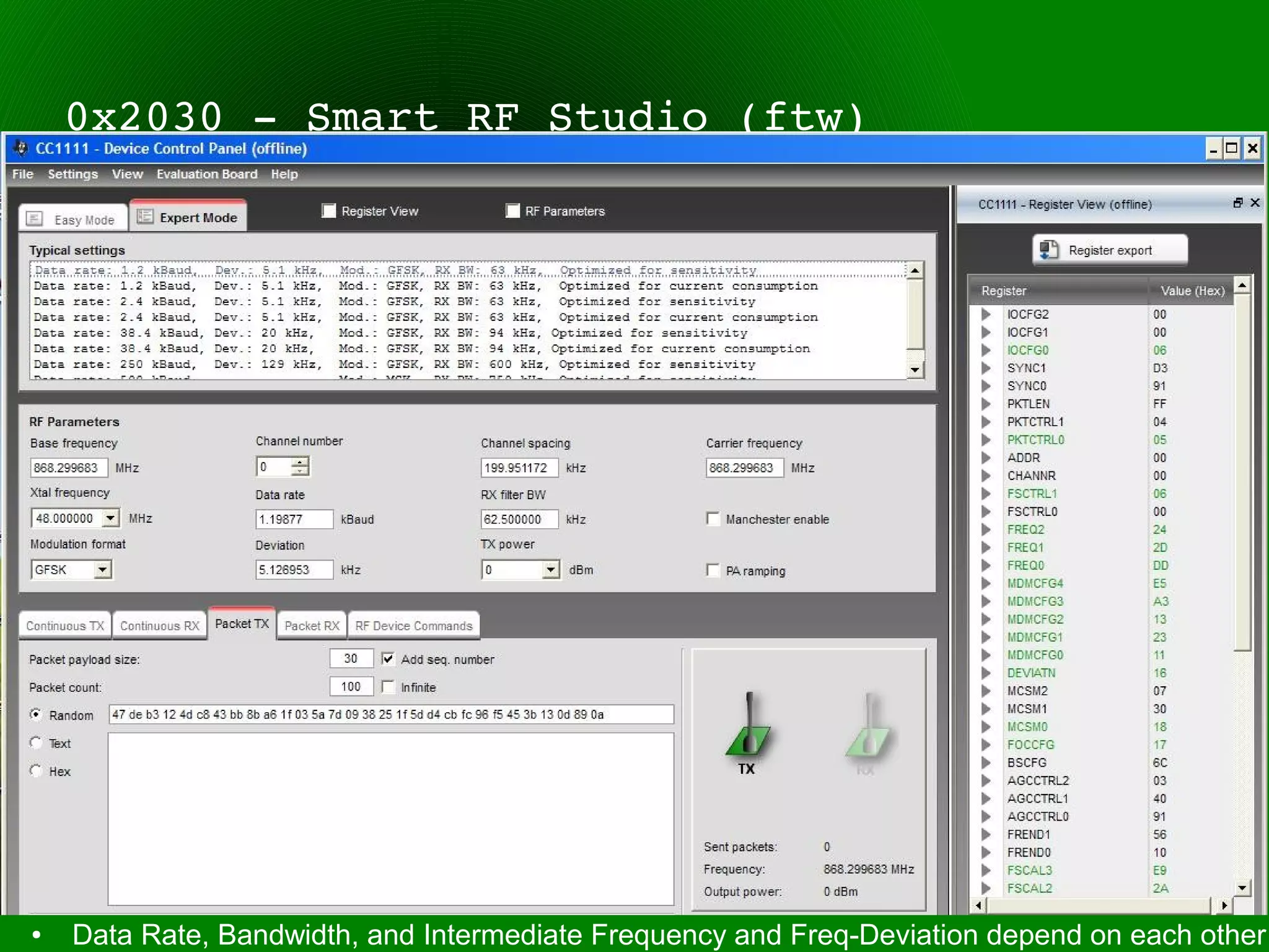Open the Xtal frequency dropdown
1269x952 pixels.
(x=110, y=518)
